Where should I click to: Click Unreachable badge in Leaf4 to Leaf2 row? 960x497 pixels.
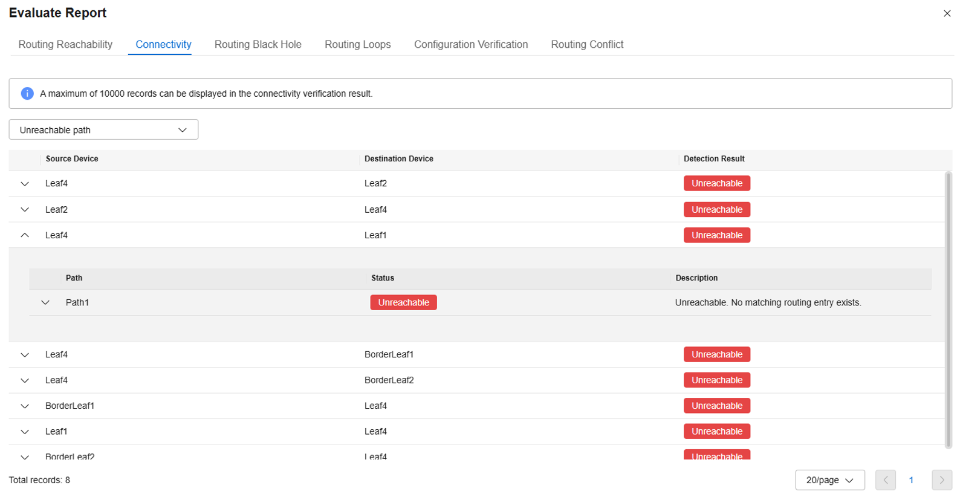[x=717, y=184]
